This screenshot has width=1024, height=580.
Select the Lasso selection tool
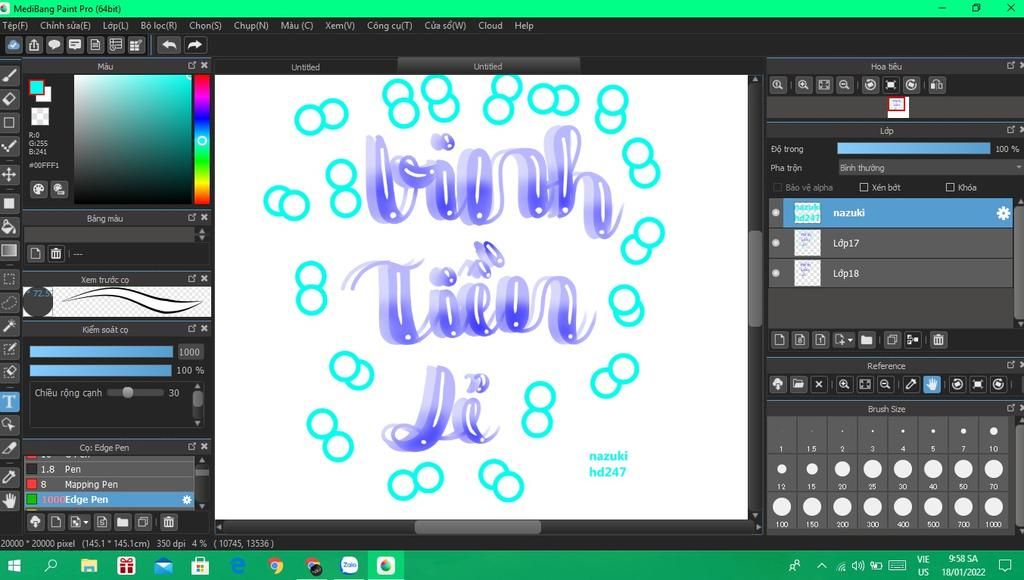[x=9, y=302]
